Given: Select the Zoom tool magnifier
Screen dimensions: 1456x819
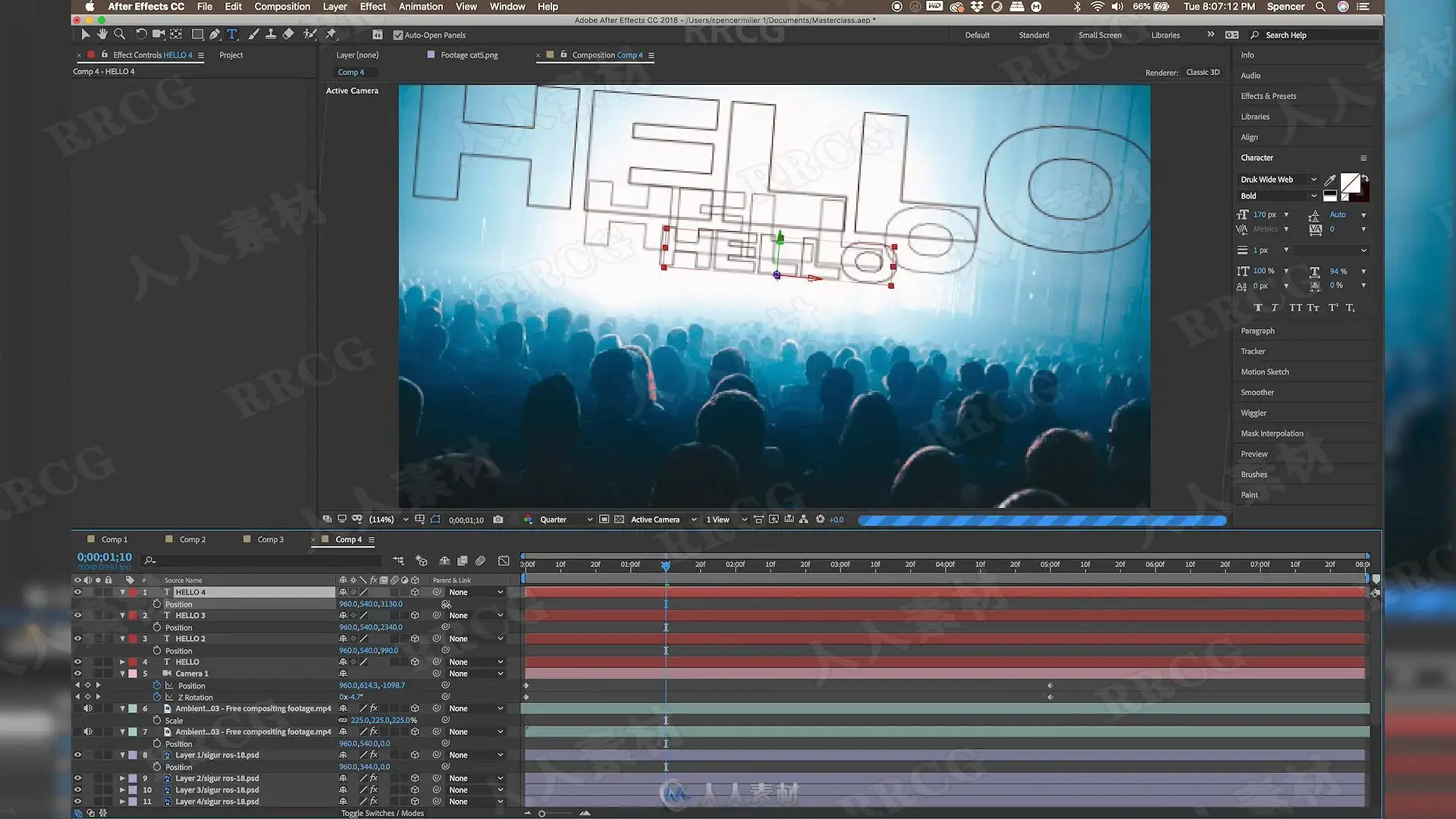Looking at the screenshot, I should click(119, 34).
